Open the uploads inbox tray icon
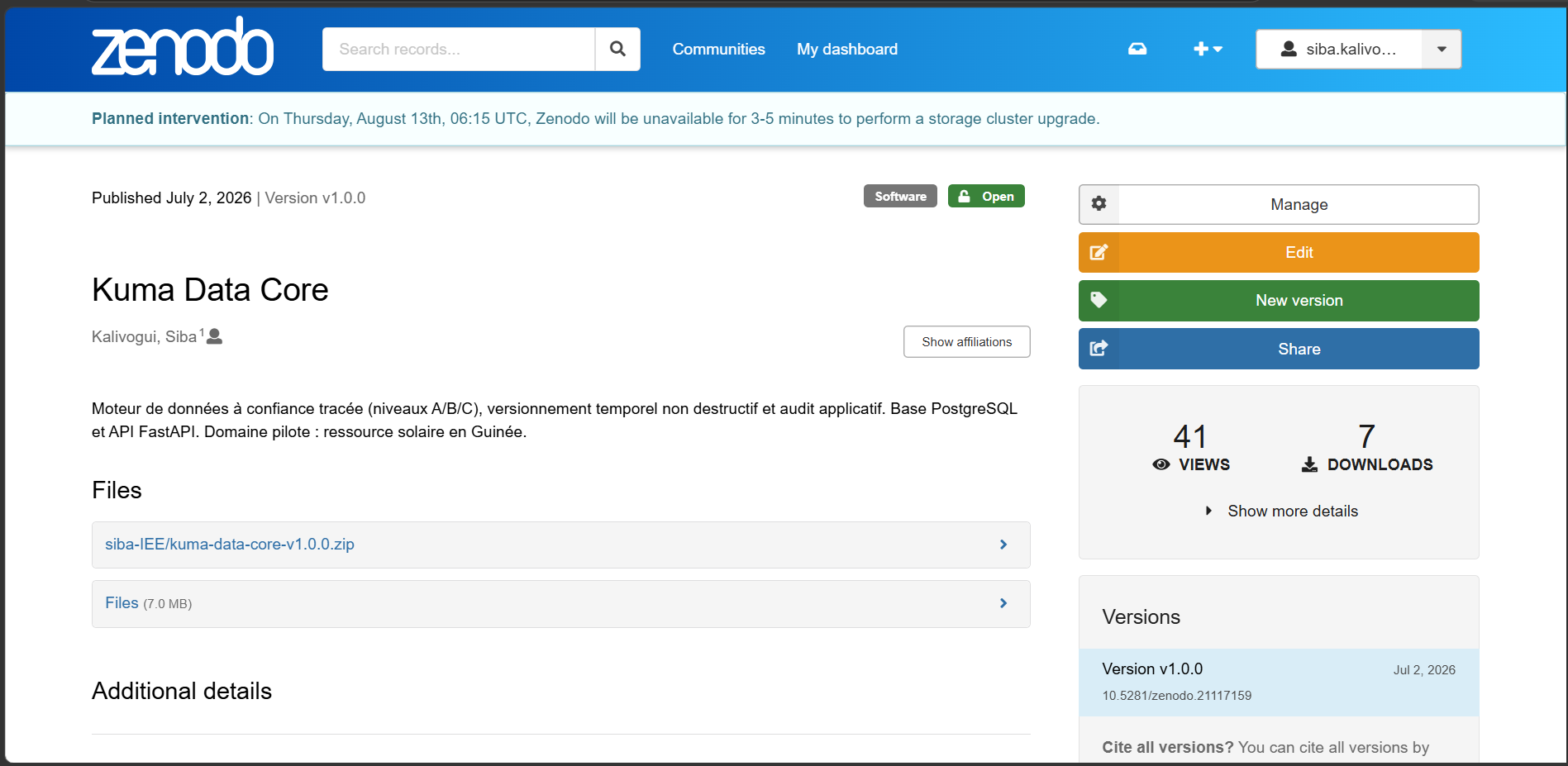The width and height of the screenshot is (1568, 766). 1137,49
